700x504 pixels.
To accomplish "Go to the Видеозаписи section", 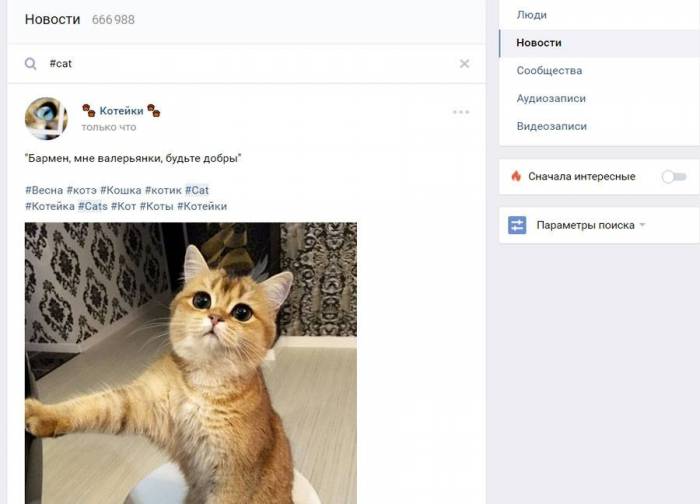I will 551,127.
